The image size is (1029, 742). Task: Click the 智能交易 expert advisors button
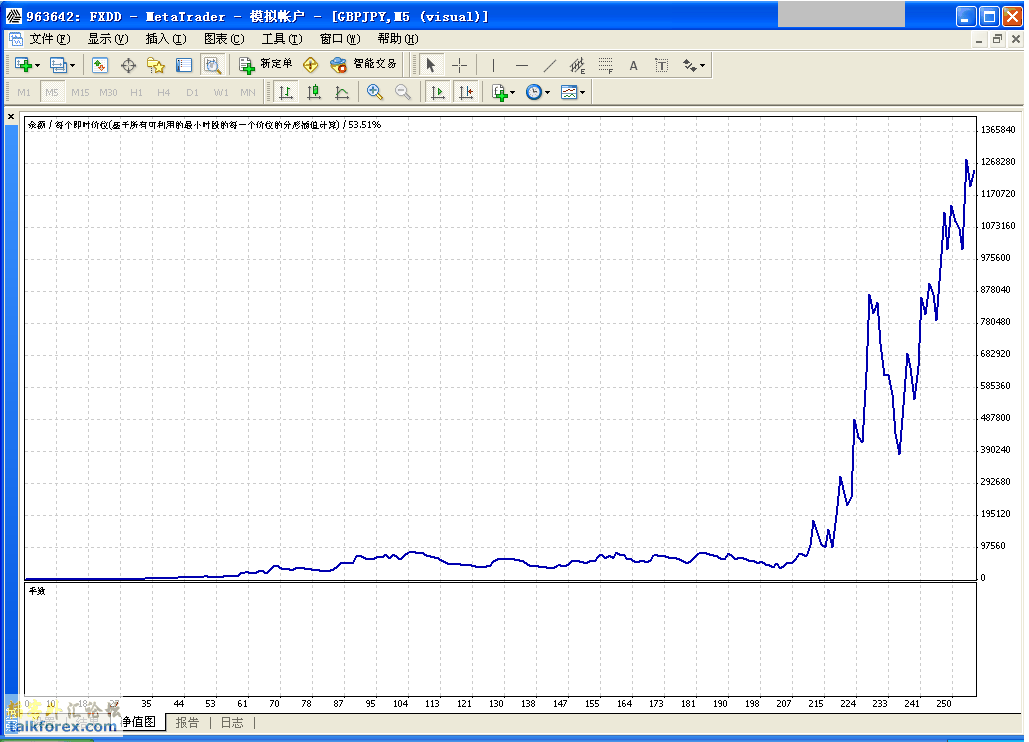click(364, 64)
